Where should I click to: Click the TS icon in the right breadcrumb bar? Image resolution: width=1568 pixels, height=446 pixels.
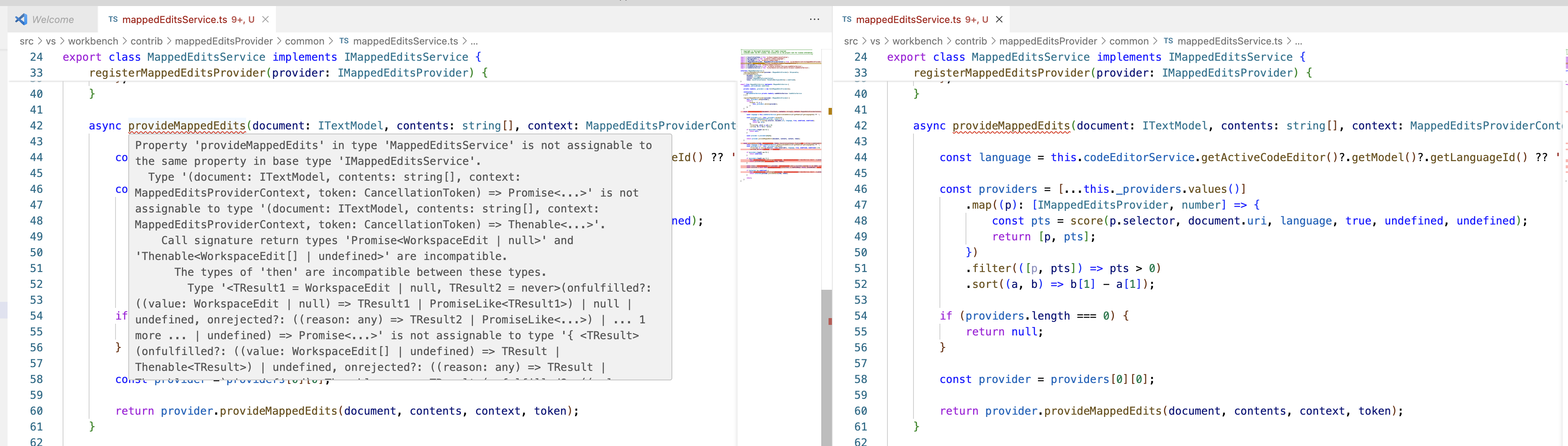coord(1168,41)
